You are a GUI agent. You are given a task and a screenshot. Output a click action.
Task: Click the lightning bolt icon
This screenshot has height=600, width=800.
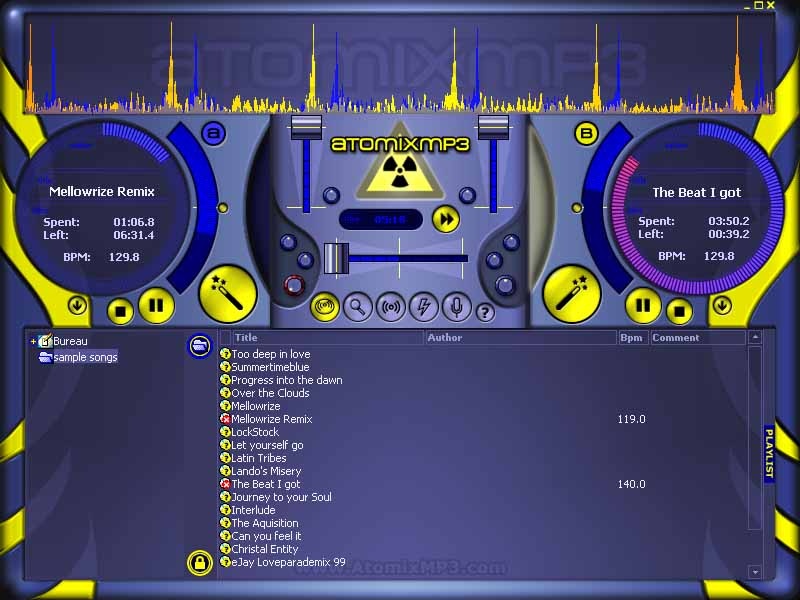click(422, 308)
